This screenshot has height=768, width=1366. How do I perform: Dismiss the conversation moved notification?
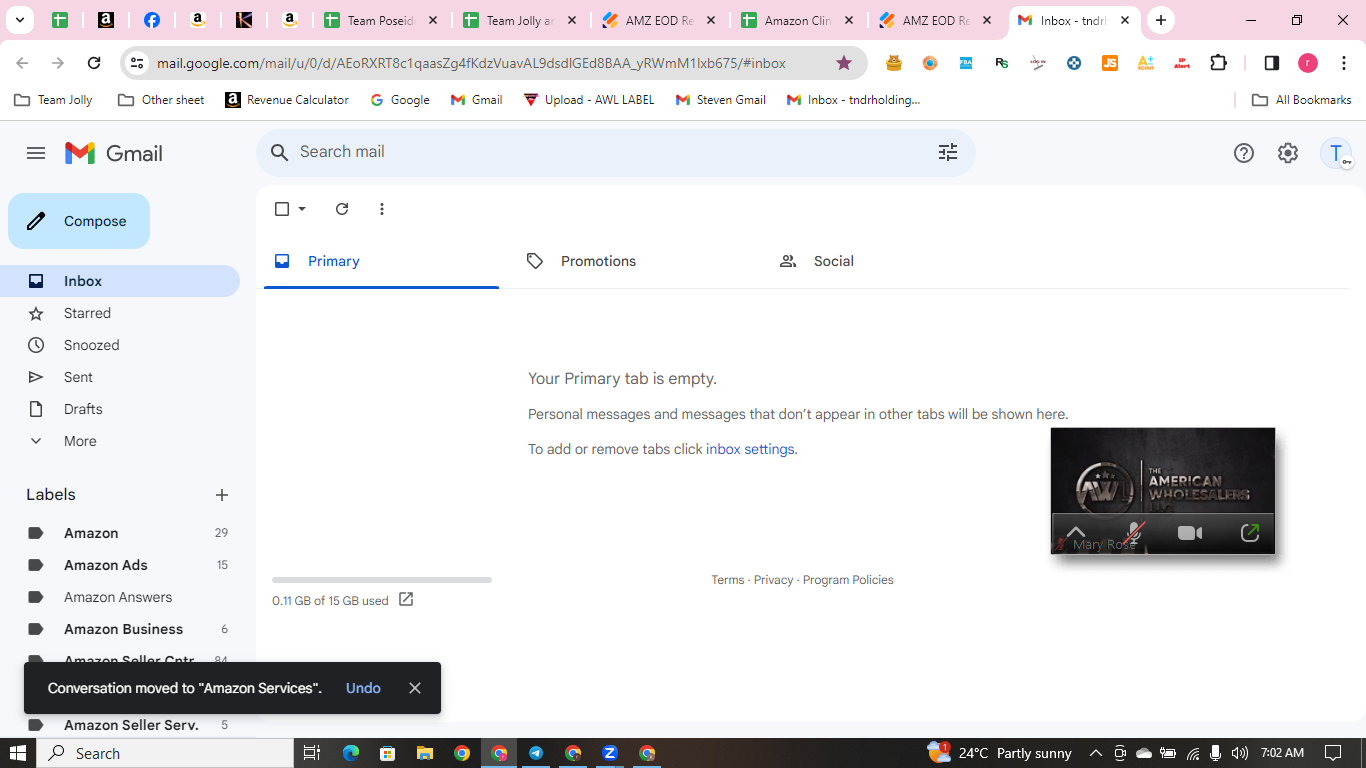coord(415,688)
